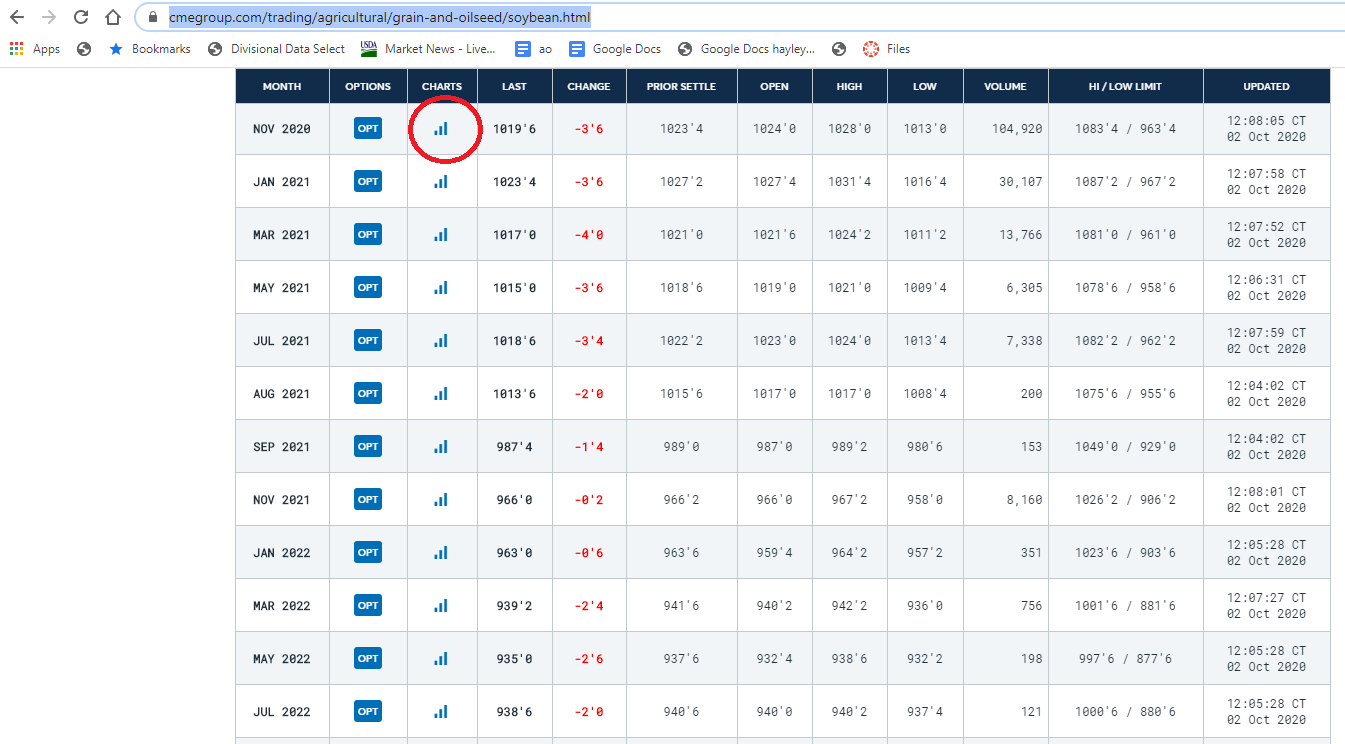This screenshot has width=1345, height=744.
Task: Click OPT button for NOV 2021
Action: click(x=368, y=499)
